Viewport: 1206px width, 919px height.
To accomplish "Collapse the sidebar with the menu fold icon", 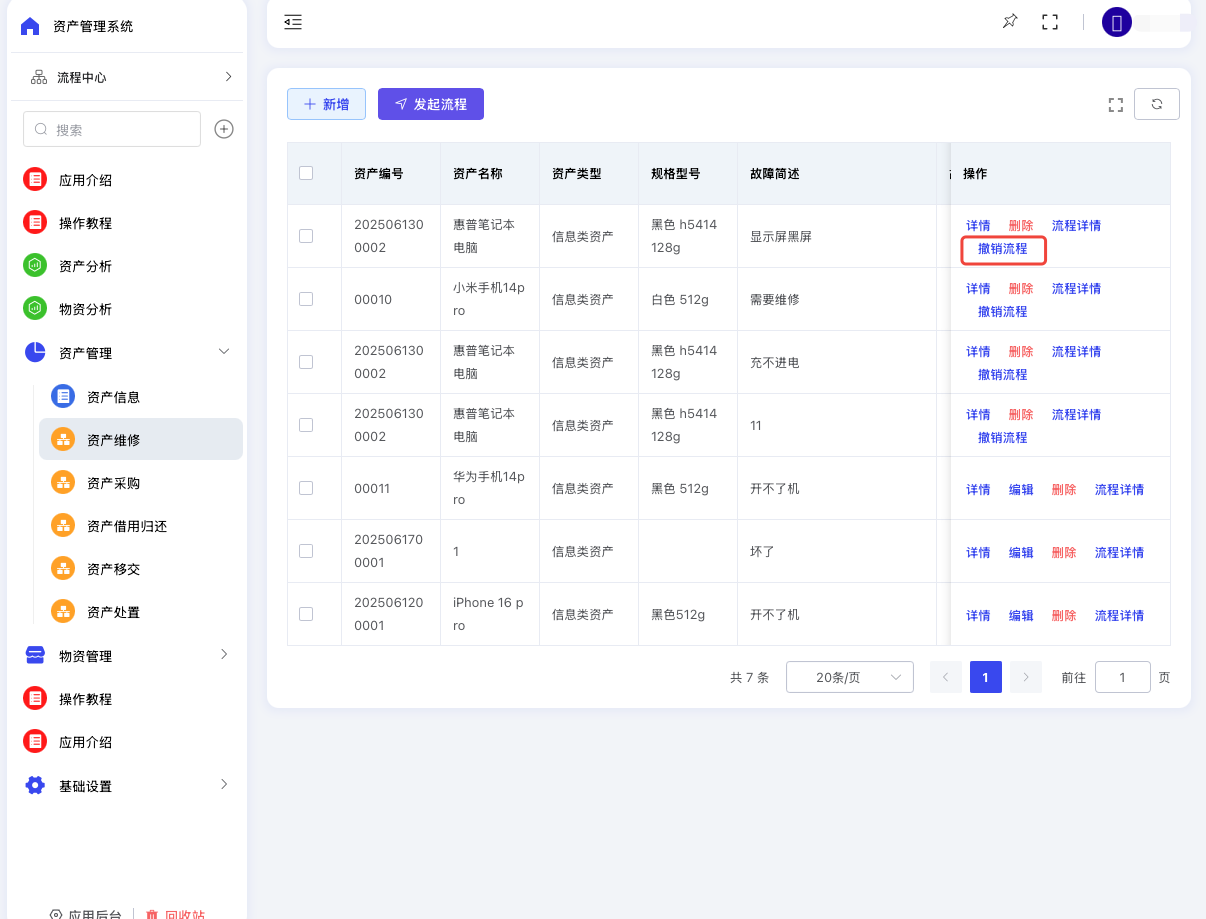I will pos(293,22).
